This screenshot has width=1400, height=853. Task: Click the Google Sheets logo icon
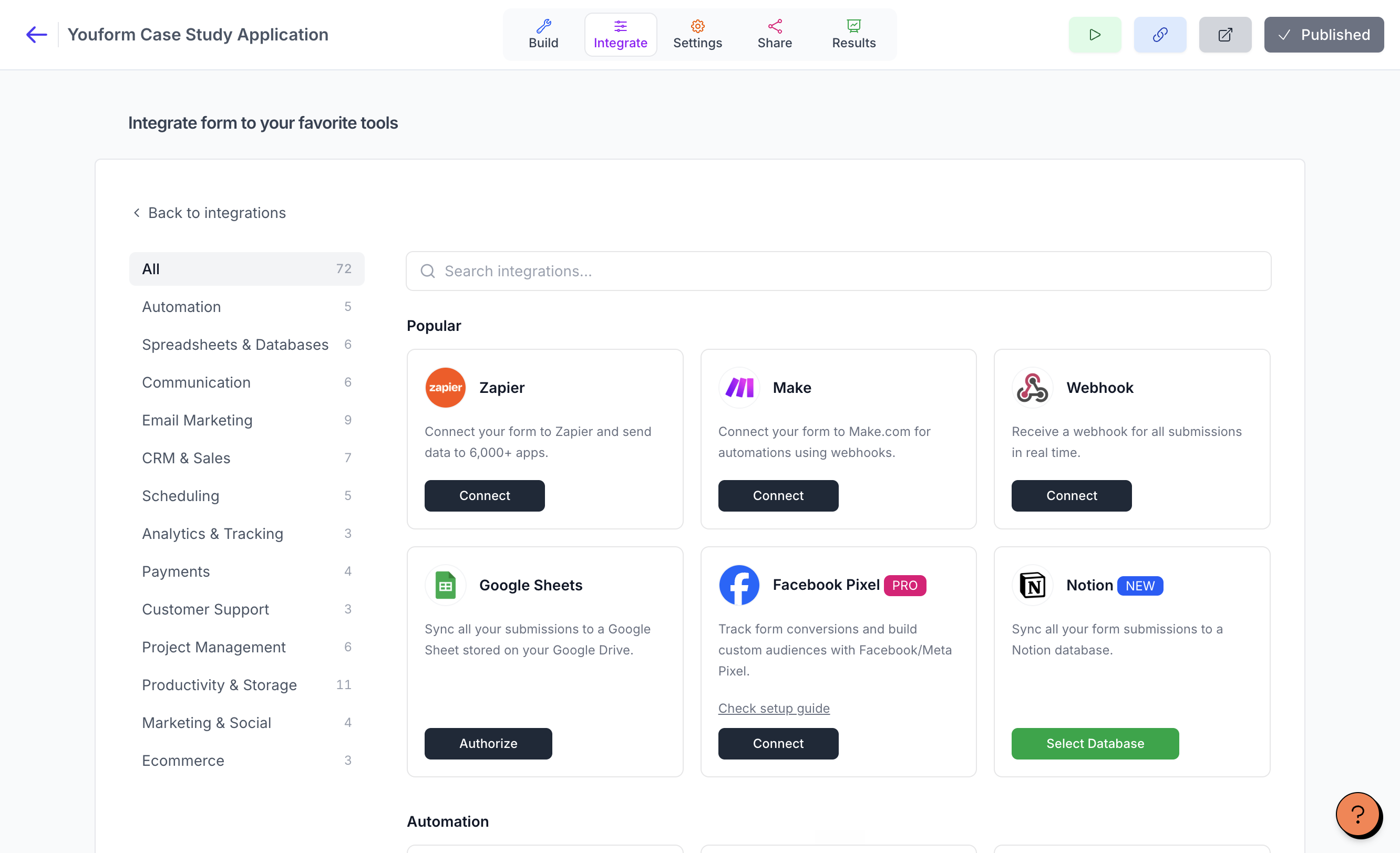(x=446, y=585)
